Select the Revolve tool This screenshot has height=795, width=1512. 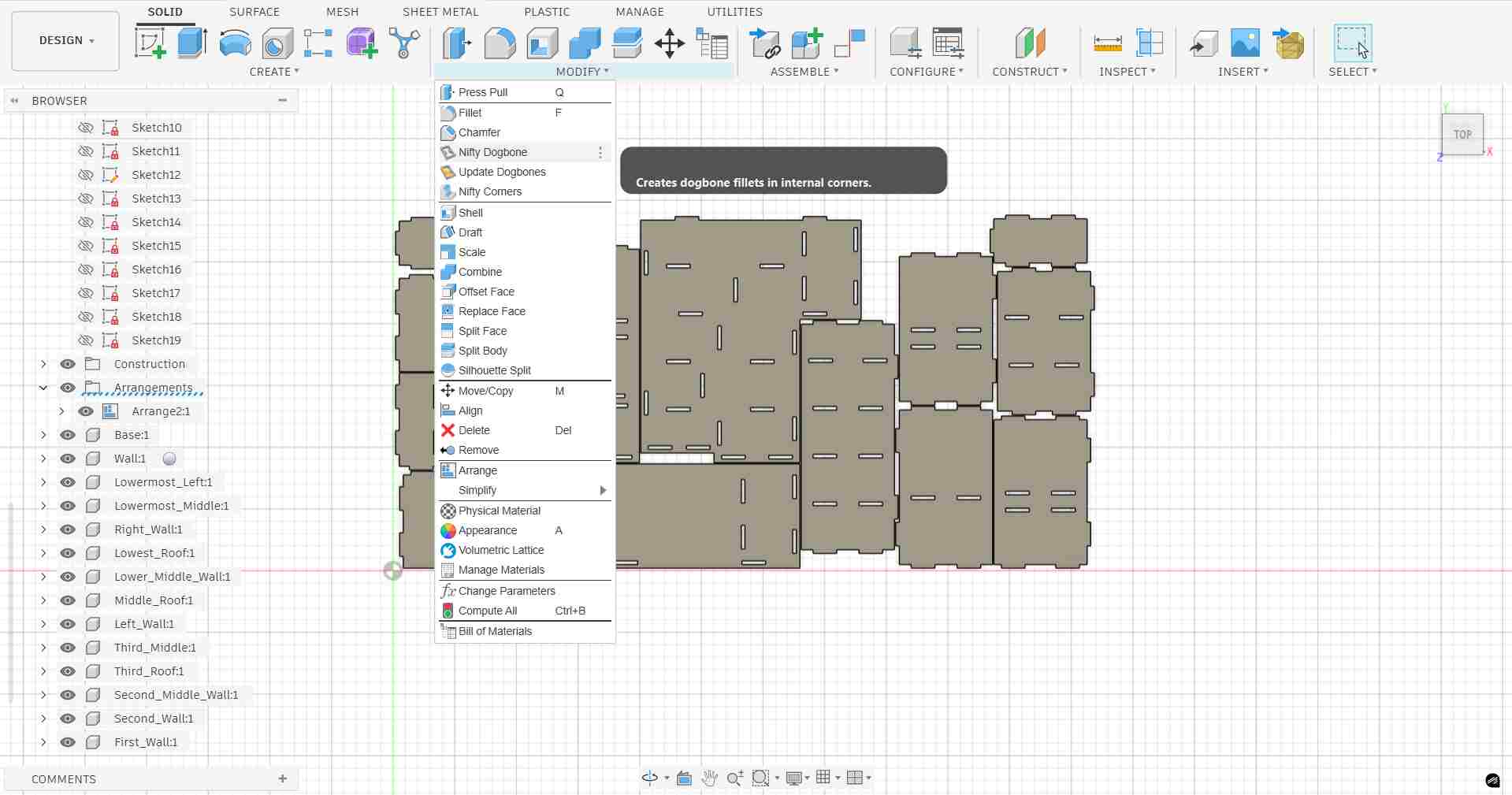click(235, 43)
